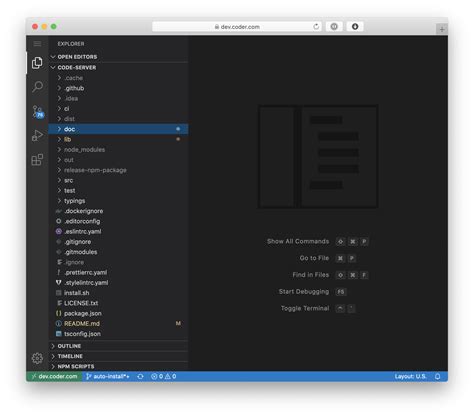Image resolution: width=474 pixels, height=416 pixels.
Task: Open the hamburger application menu
Action: 37,44
